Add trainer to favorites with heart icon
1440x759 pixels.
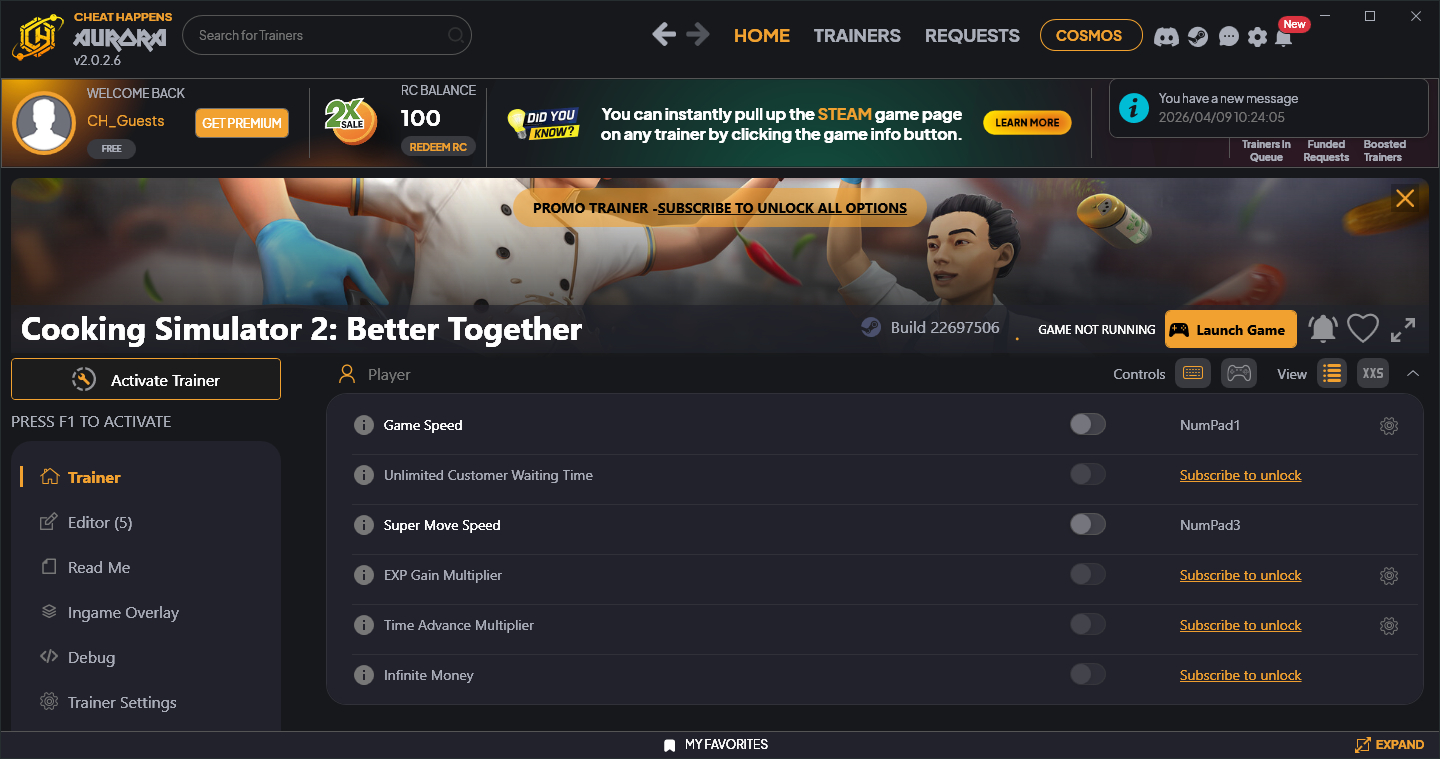[1363, 329]
